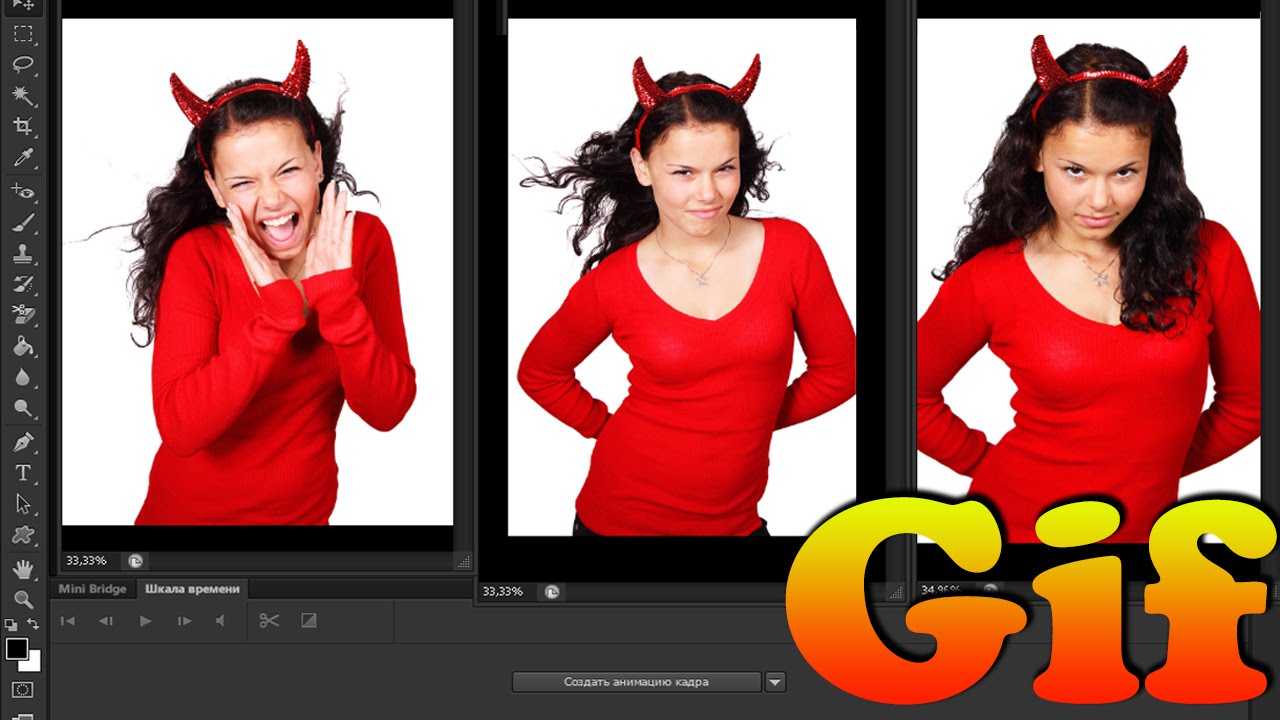Select the Lasso tool

(x=23, y=65)
